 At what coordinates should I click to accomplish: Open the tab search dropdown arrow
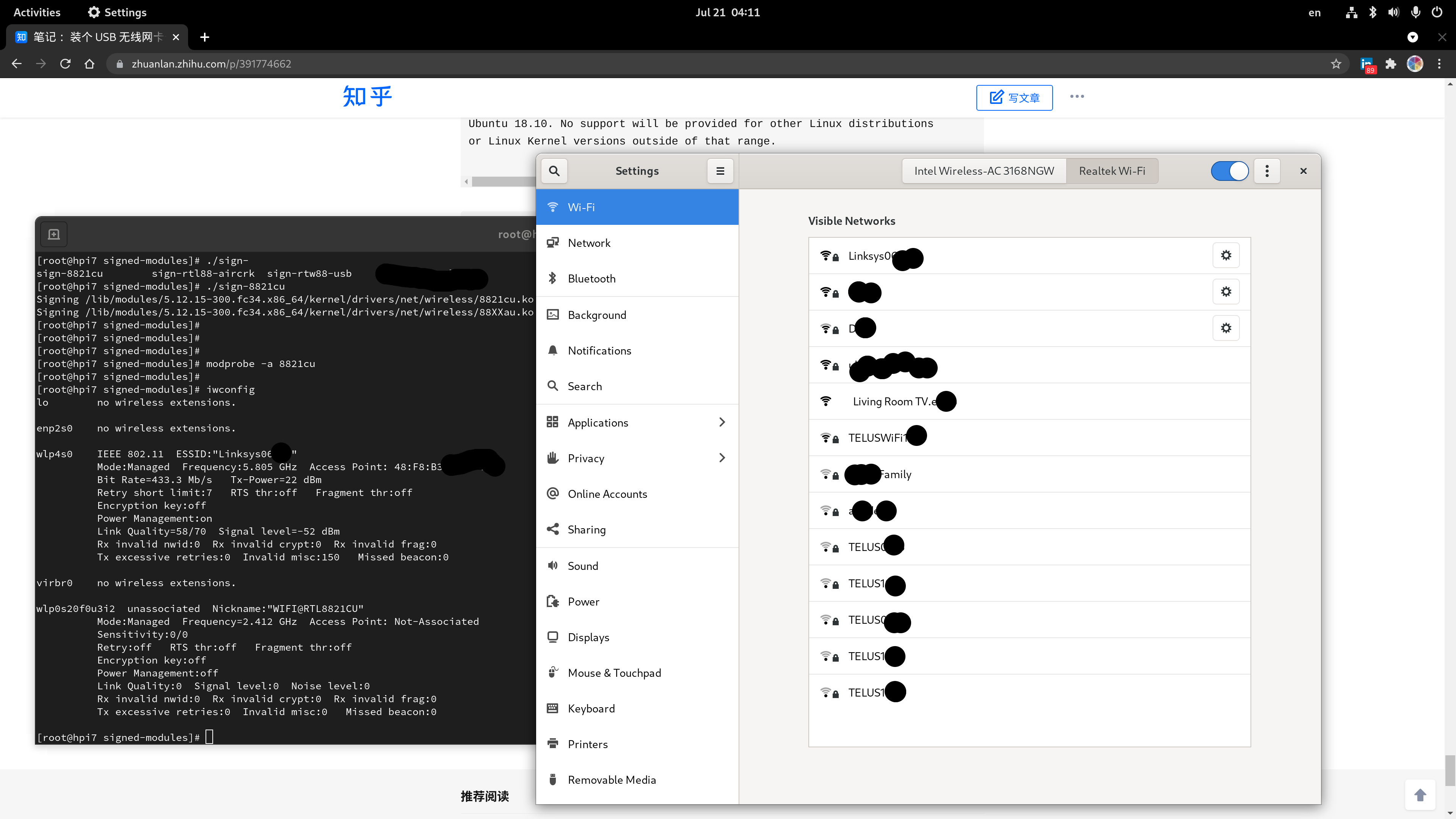pos(1412,37)
